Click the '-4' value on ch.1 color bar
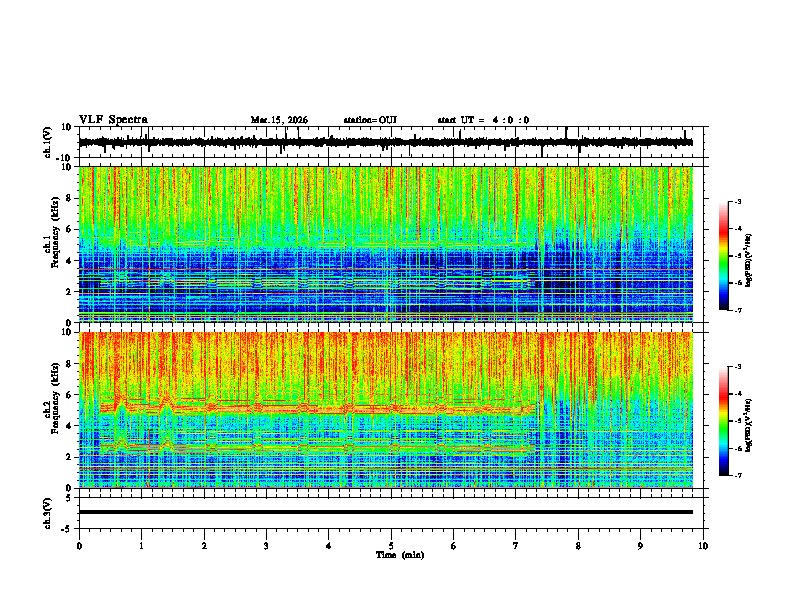Image resolution: width=792 pixels, height=612 pixels. [737, 229]
